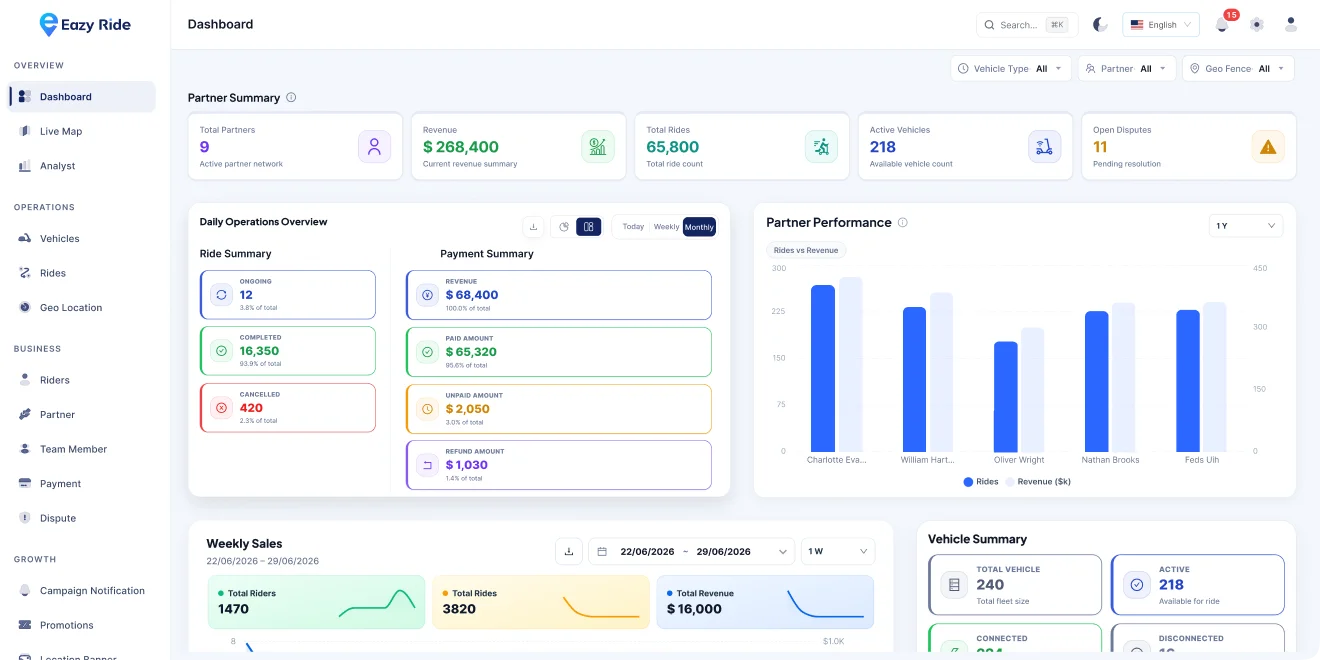The height and width of the screenshot is (660, 1320).
Task: Switch Daily Operations to card grid view
Action: [x=589, y=227]
